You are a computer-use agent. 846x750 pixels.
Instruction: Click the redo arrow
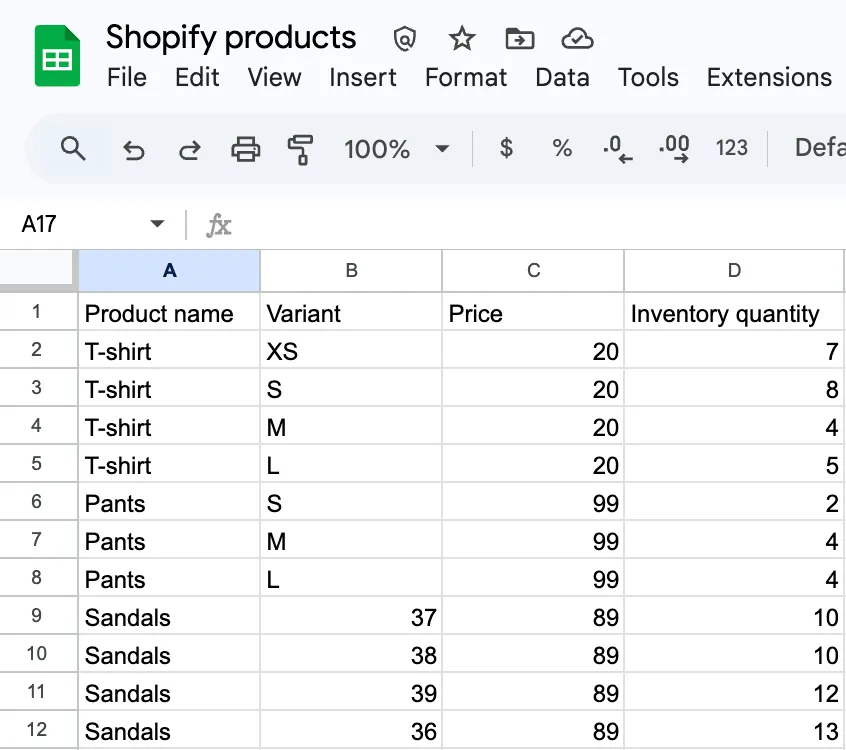[x=189, y=149]
